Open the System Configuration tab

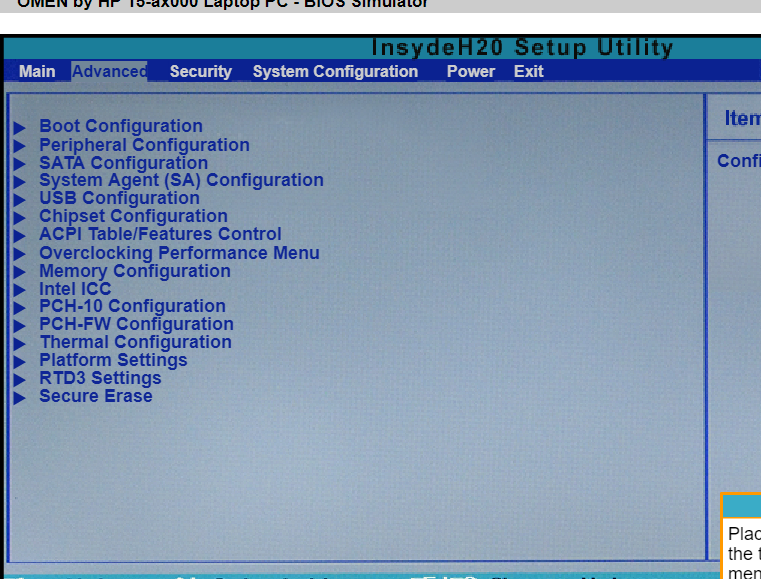pos(335,71)
